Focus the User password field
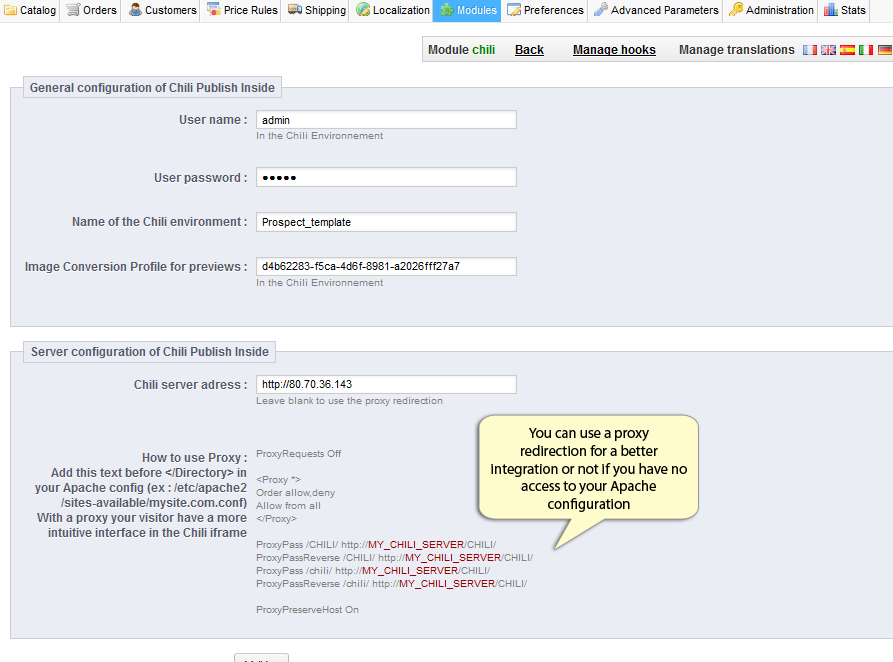 pos(386,178)
